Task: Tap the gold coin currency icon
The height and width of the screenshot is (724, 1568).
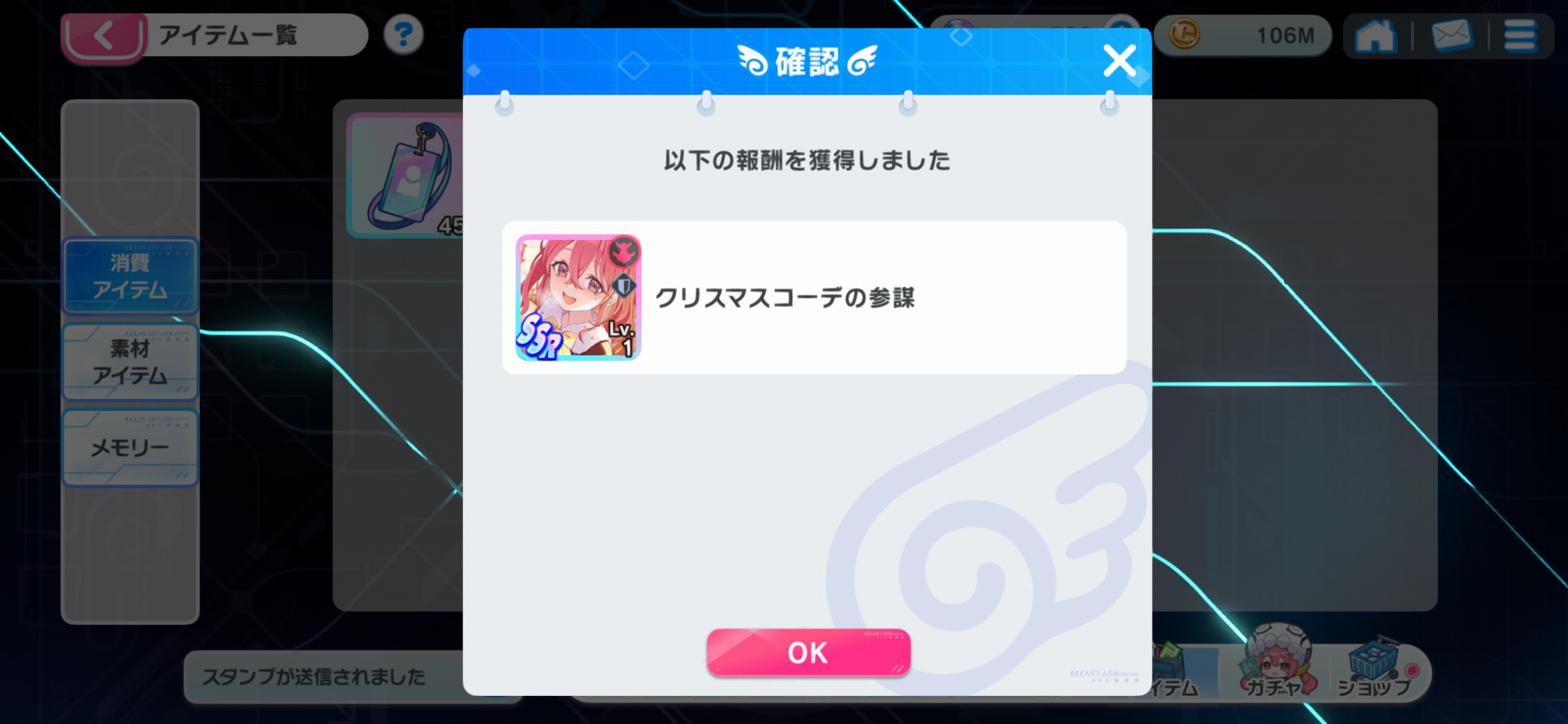Action: tap(1184, 34)
